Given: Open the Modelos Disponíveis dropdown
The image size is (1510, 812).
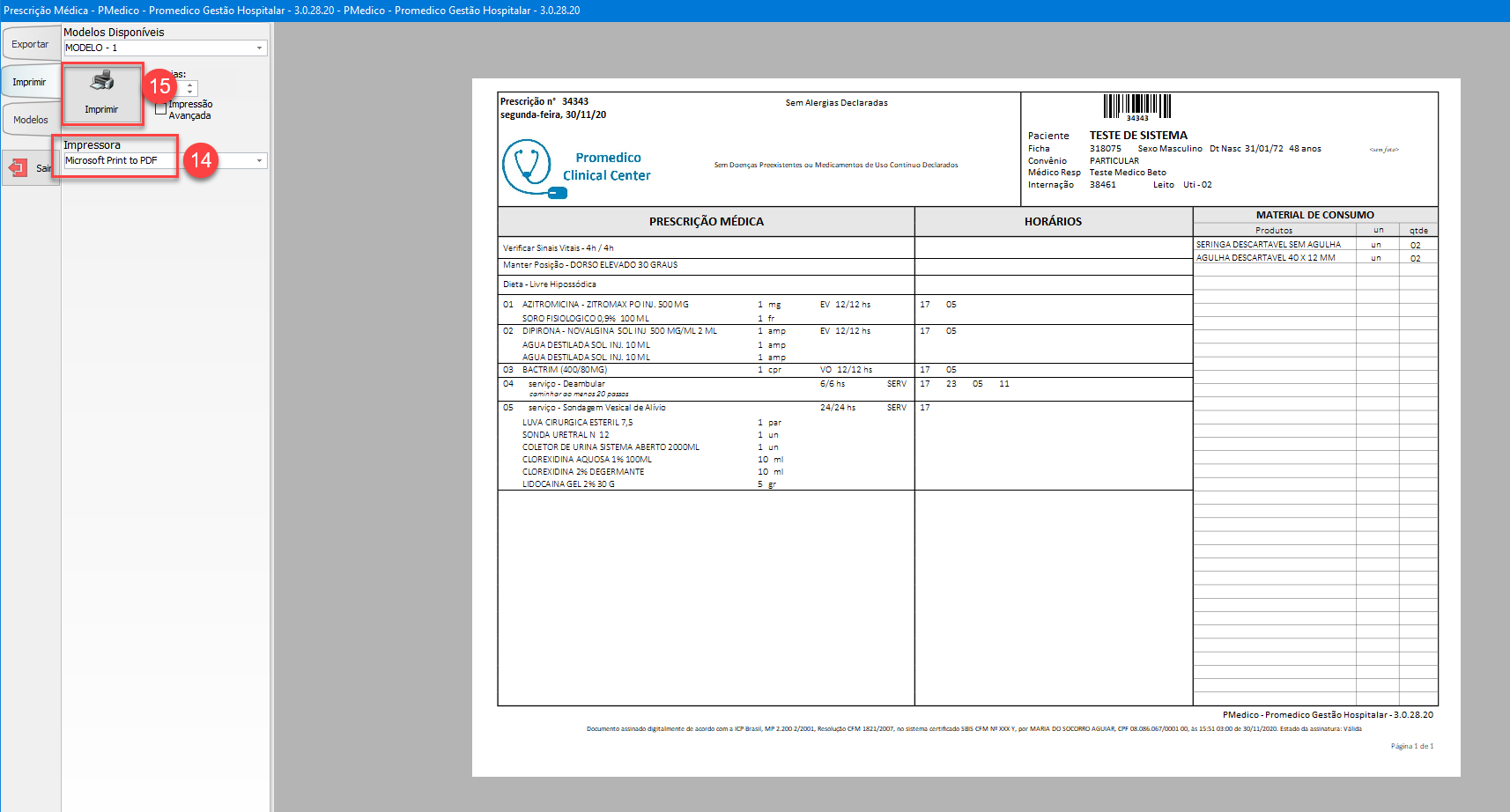Looking at the screenshot, I should (259, 48).
